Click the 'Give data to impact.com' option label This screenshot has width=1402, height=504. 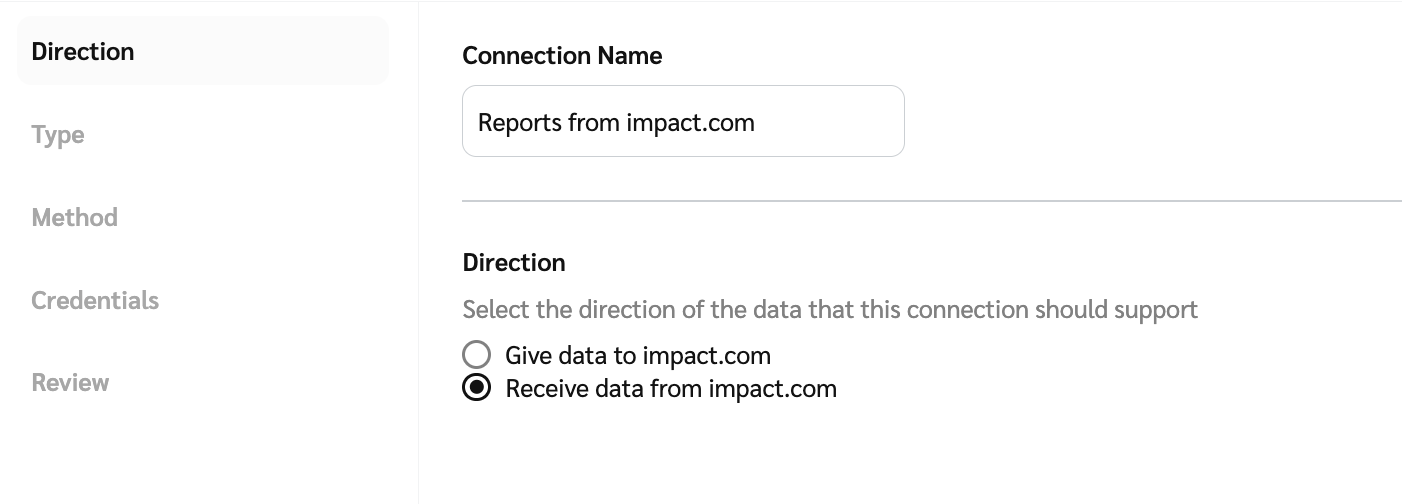coord(638,355)
